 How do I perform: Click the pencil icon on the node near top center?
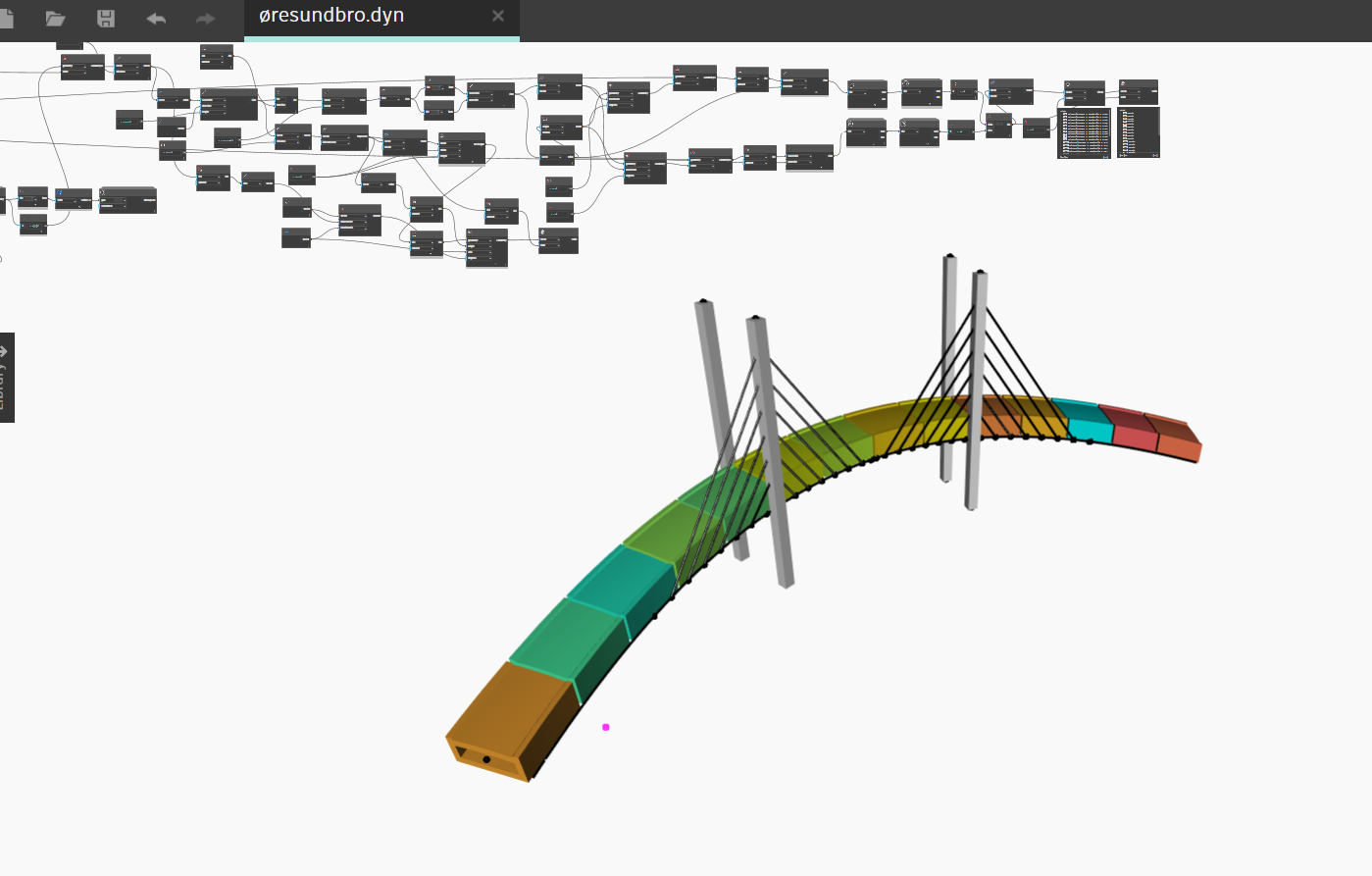784,74
